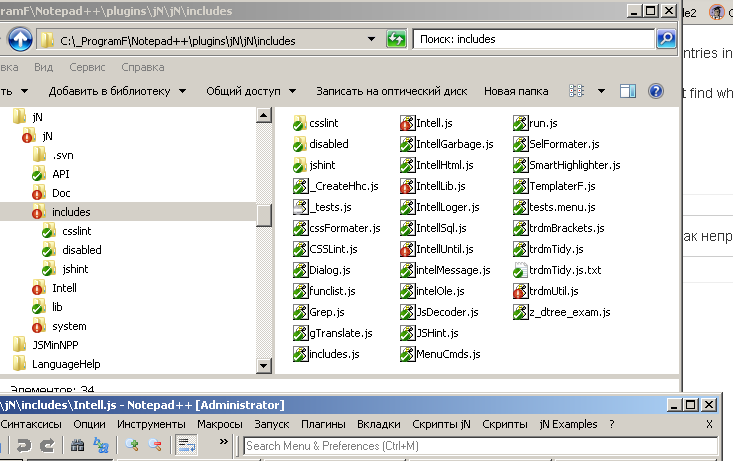
Task: Select the jshint folder in file list
Action: pos(314,165)
